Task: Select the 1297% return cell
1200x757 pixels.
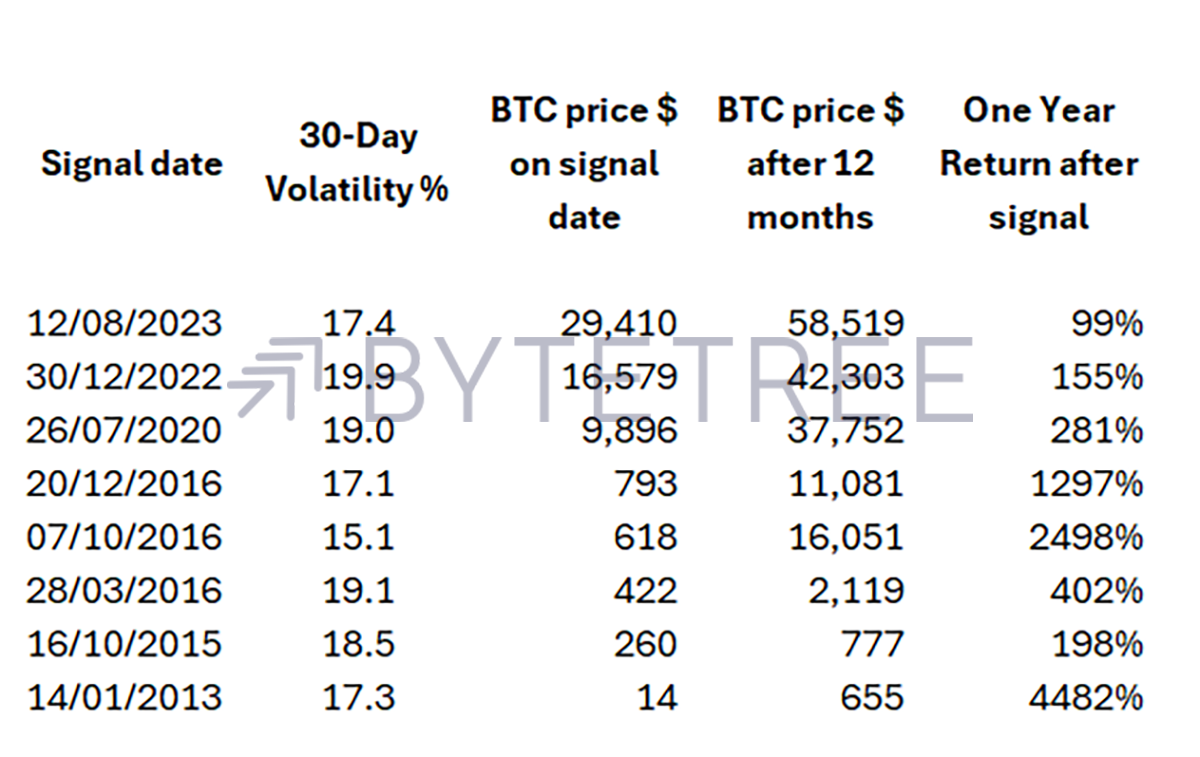Action: tap(1086, 484)
